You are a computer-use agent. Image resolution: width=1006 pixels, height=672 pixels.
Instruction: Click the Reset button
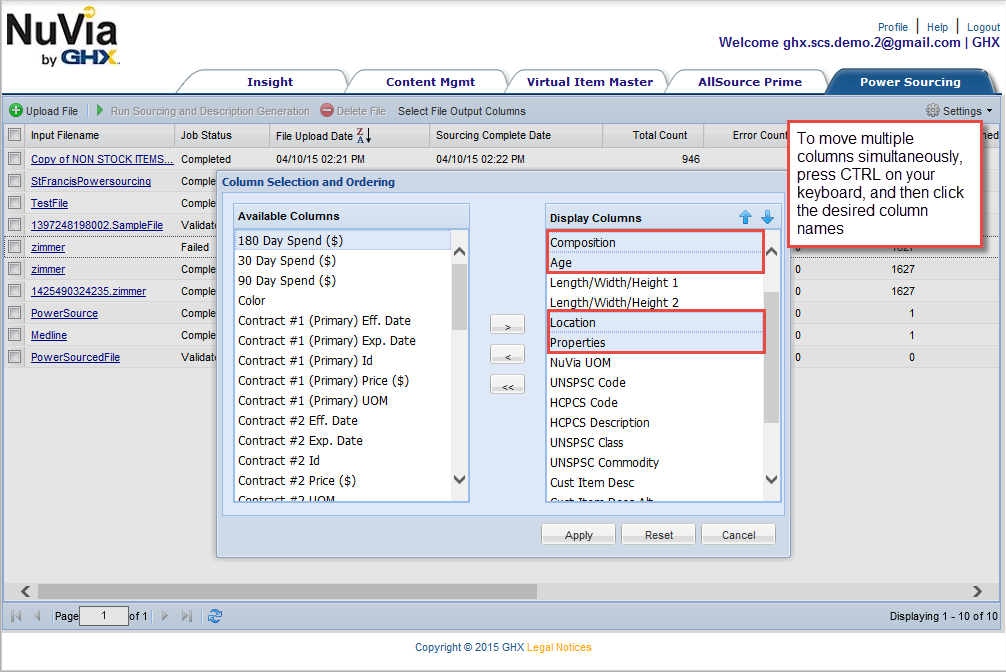tap(658, 535)
